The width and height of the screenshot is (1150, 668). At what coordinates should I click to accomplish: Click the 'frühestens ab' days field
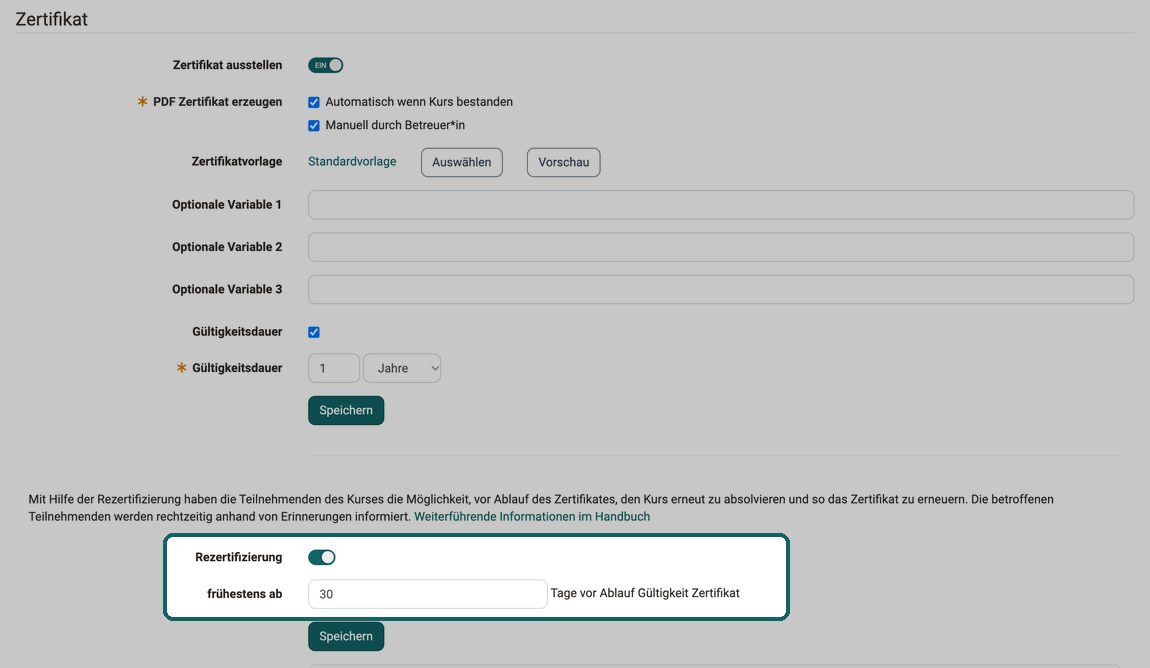pyautogui.click(x=428, y=594)
